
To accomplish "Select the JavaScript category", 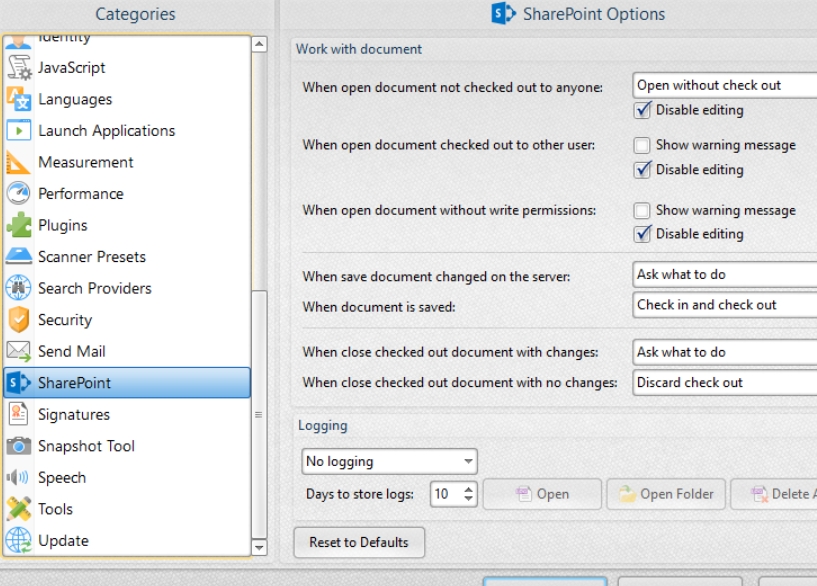I will [127, 68].
